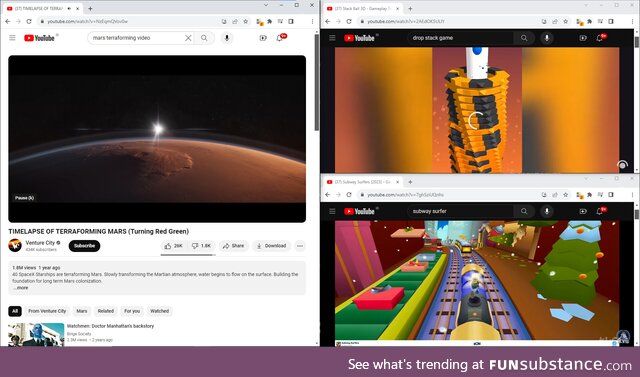Viewport: 640px width, 377px height.
Task: Open a new tab in Stack Ball window
Action: coord(410,8)
